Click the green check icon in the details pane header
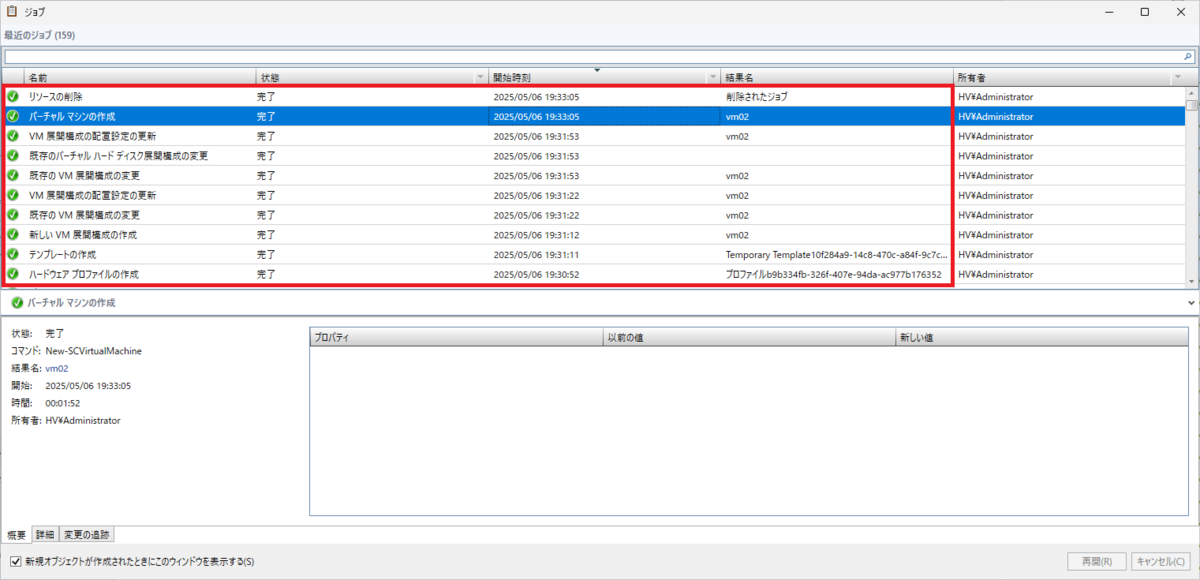This screenshot has height=580, width=1200. [x=17, y=302]
